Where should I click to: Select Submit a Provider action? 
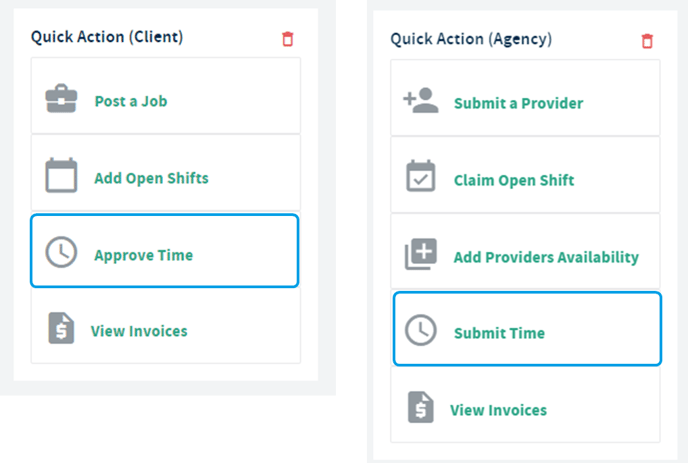coord(518,103)
